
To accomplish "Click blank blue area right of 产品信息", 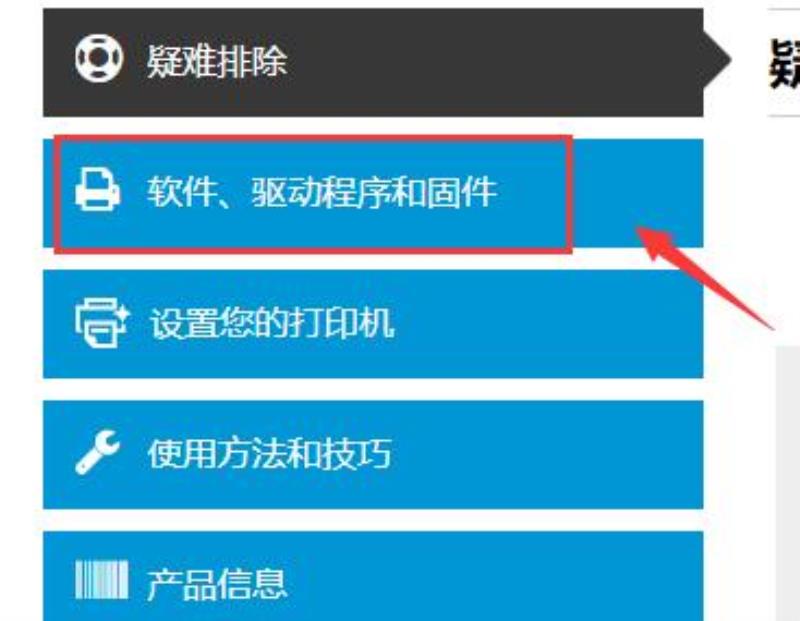I will pos(495,577).
